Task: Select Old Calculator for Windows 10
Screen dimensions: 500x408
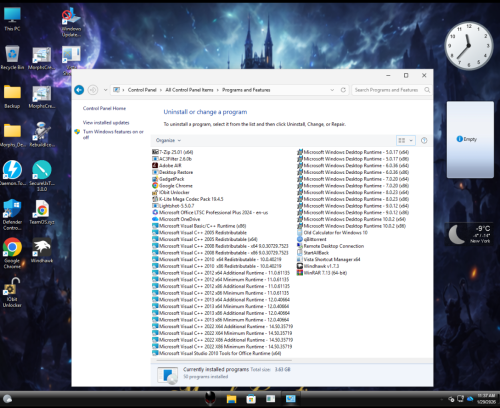Action: [332, 233]
